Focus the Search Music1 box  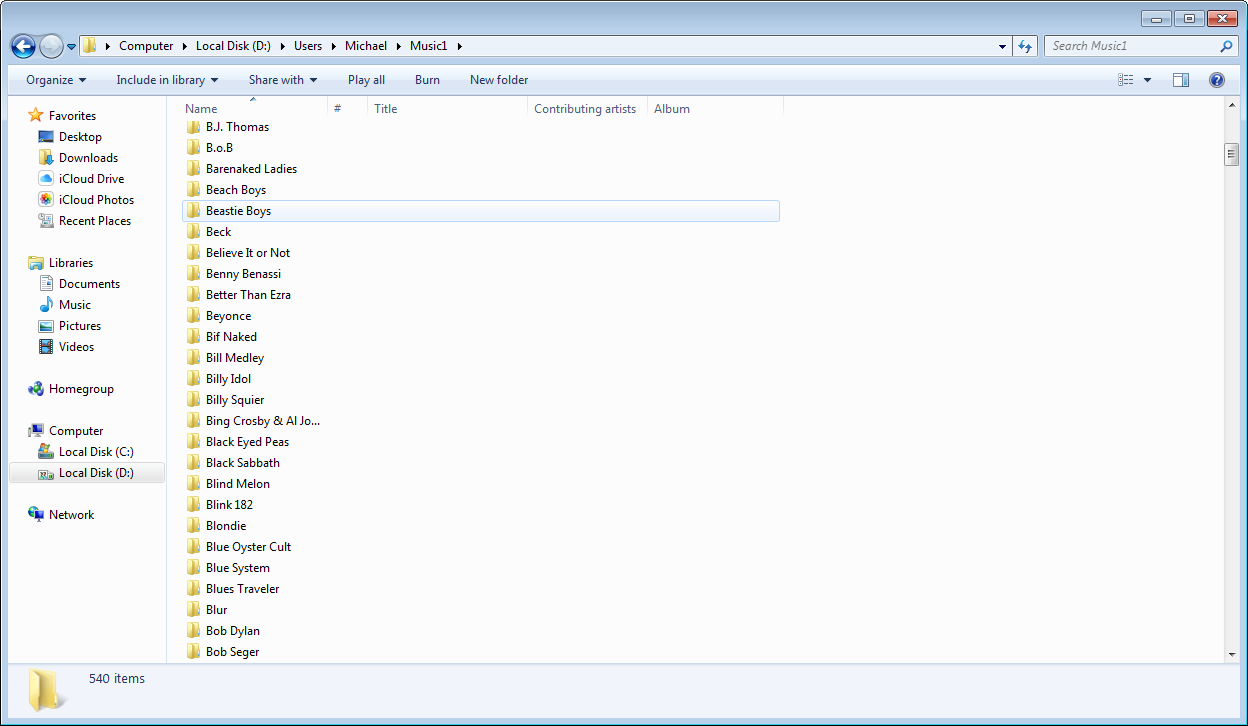click(1140, 46)
